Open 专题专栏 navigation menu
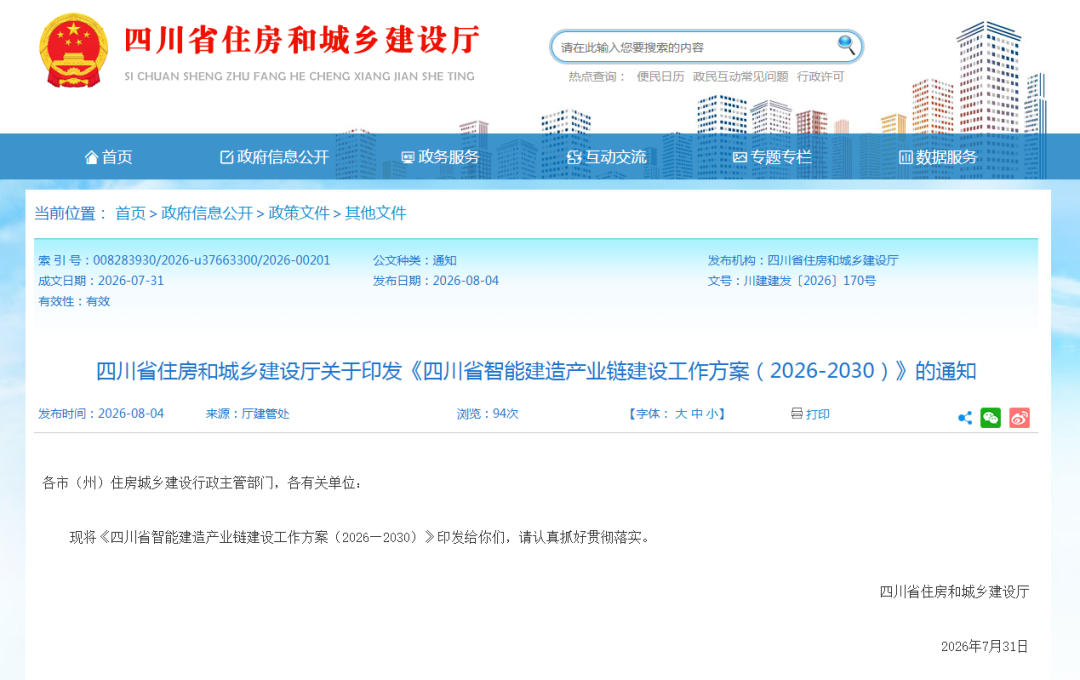Screen dimensions: 1080x680 point(772,157)
